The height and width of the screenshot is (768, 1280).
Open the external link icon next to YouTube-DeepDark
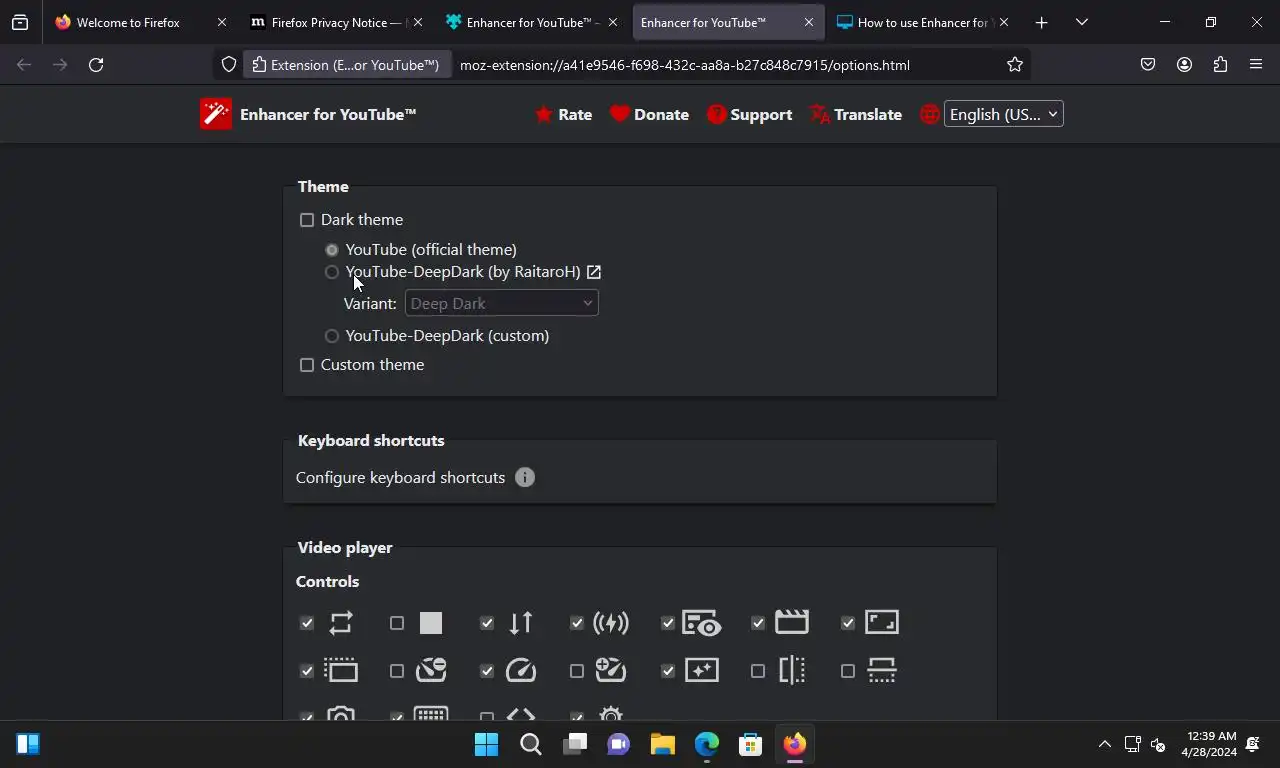click(x=594, y=271)
